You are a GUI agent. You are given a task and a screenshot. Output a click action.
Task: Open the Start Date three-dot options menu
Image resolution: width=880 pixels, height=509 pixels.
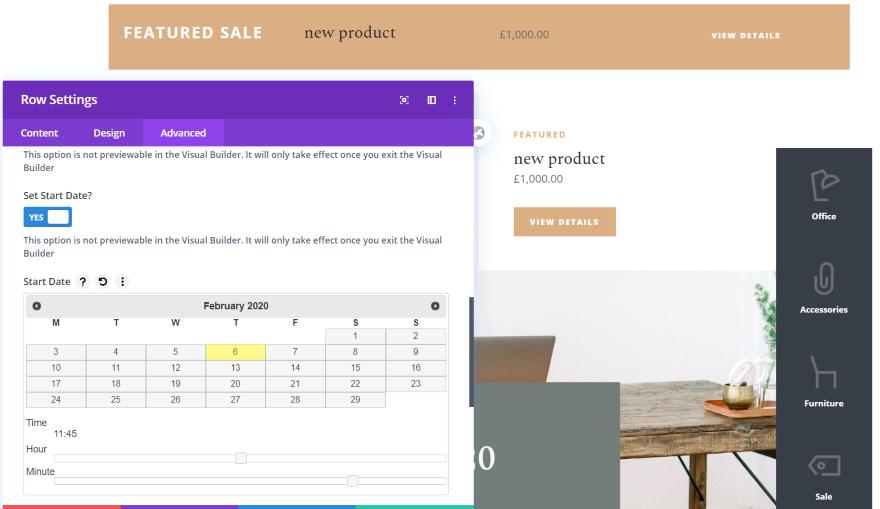(123, 282)
